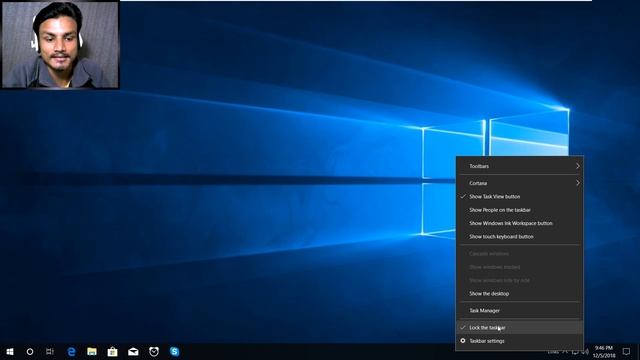Expand the Cortana submenu arrow
This screenshot has height=360, width=640.
point(578,183)
